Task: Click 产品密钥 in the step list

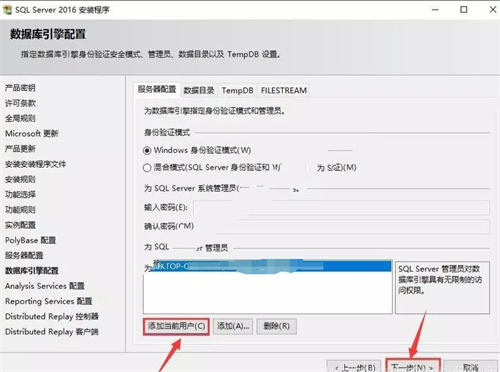Action: tap(20, 88)
